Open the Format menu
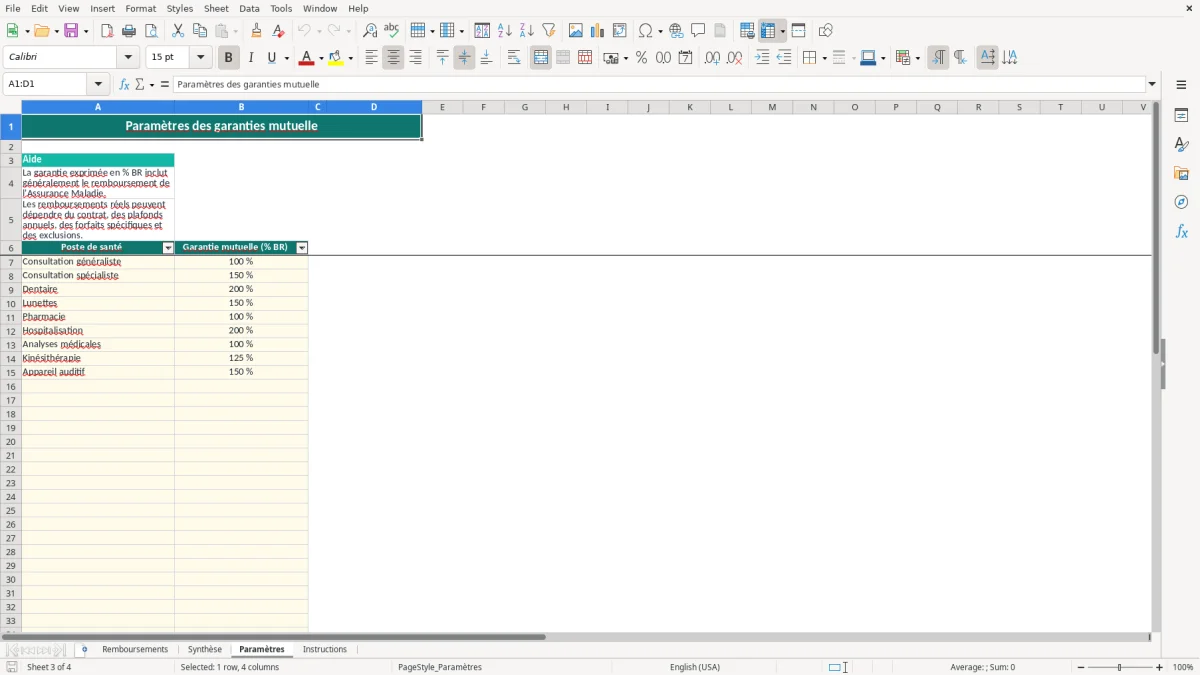This screenshot has width=1200, height=675. [140, 8]
